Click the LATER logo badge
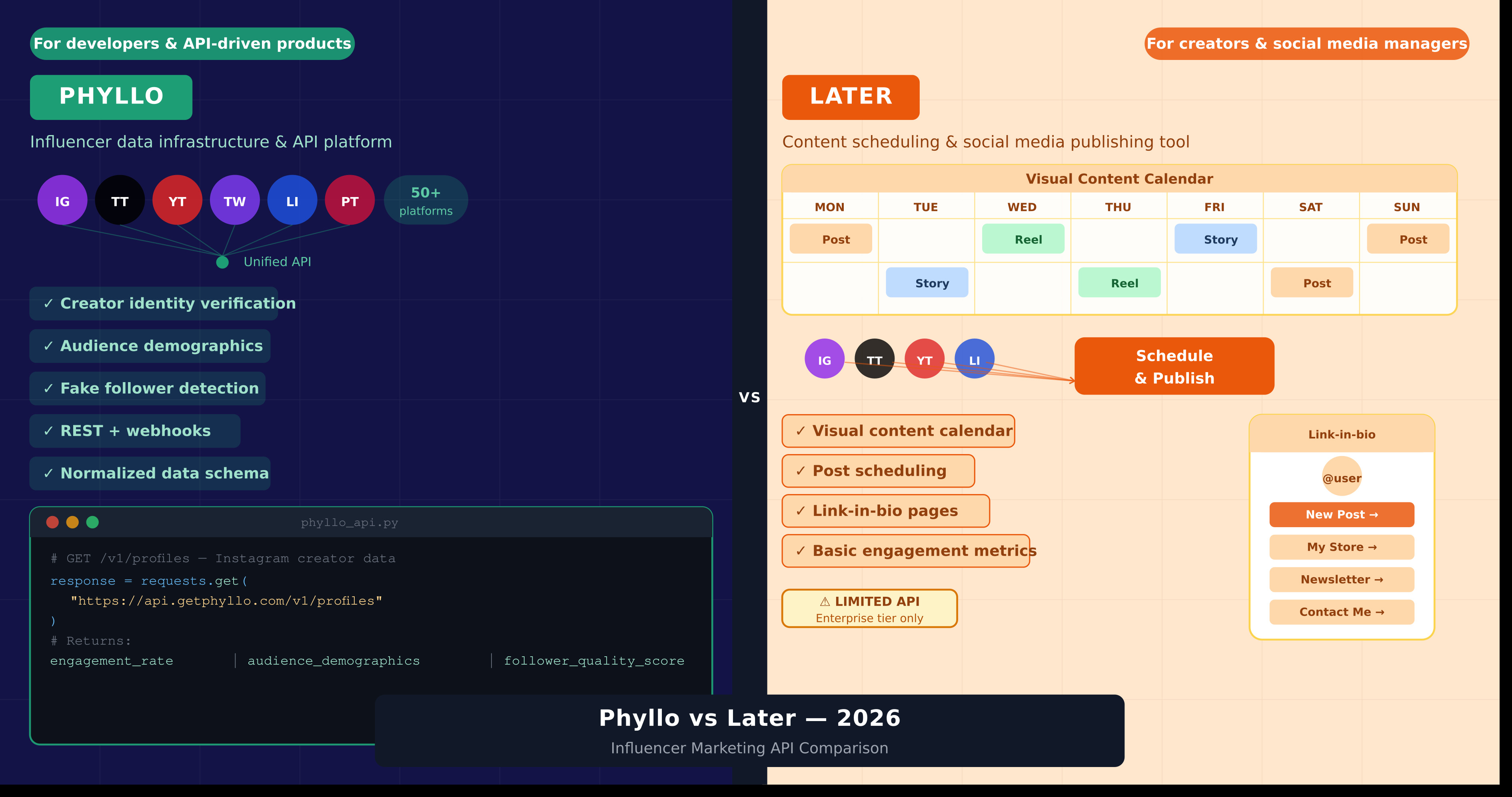1512x797 pixels. point(851,98)
